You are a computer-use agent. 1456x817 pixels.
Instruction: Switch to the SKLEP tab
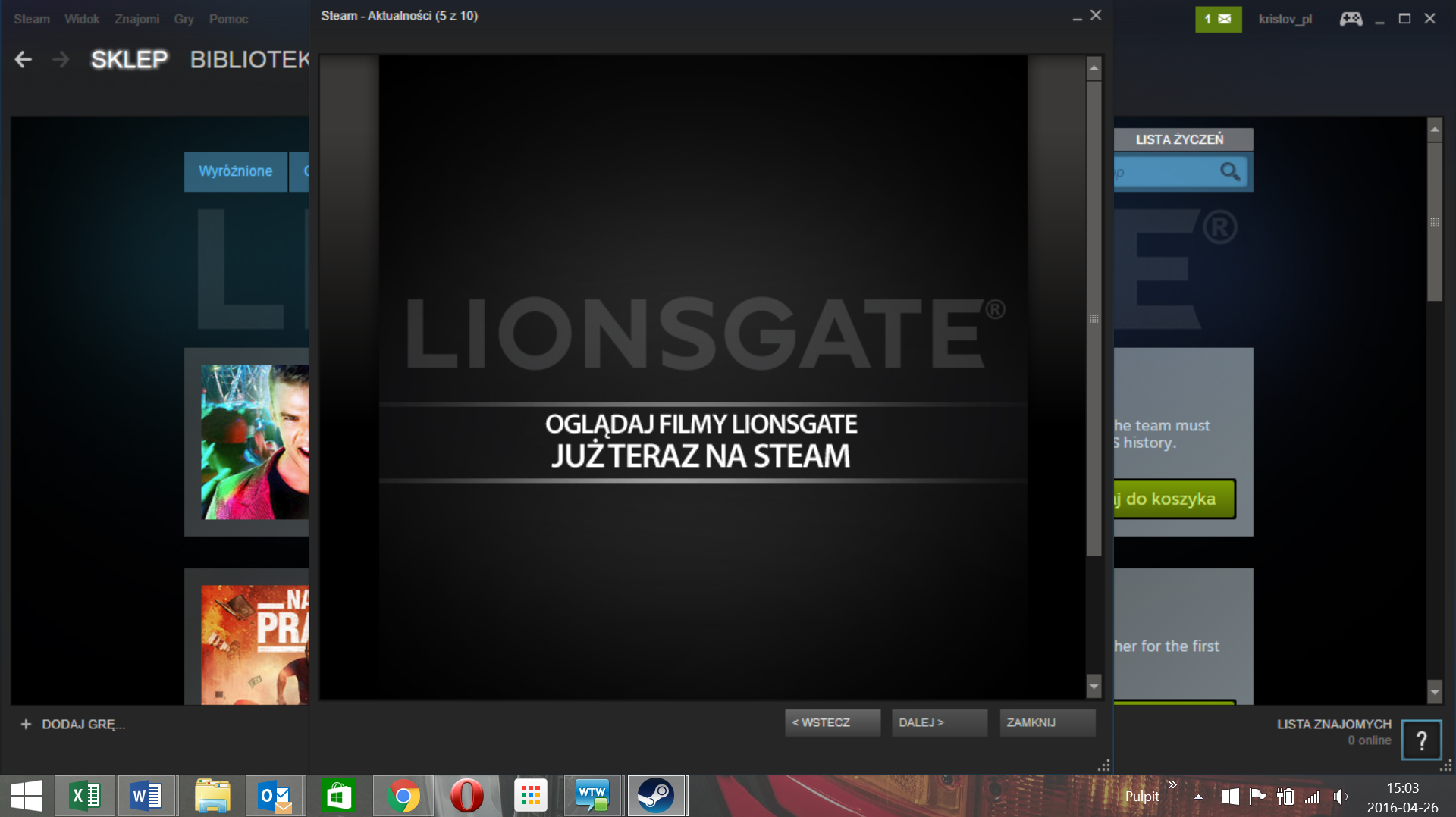(130, 59)
